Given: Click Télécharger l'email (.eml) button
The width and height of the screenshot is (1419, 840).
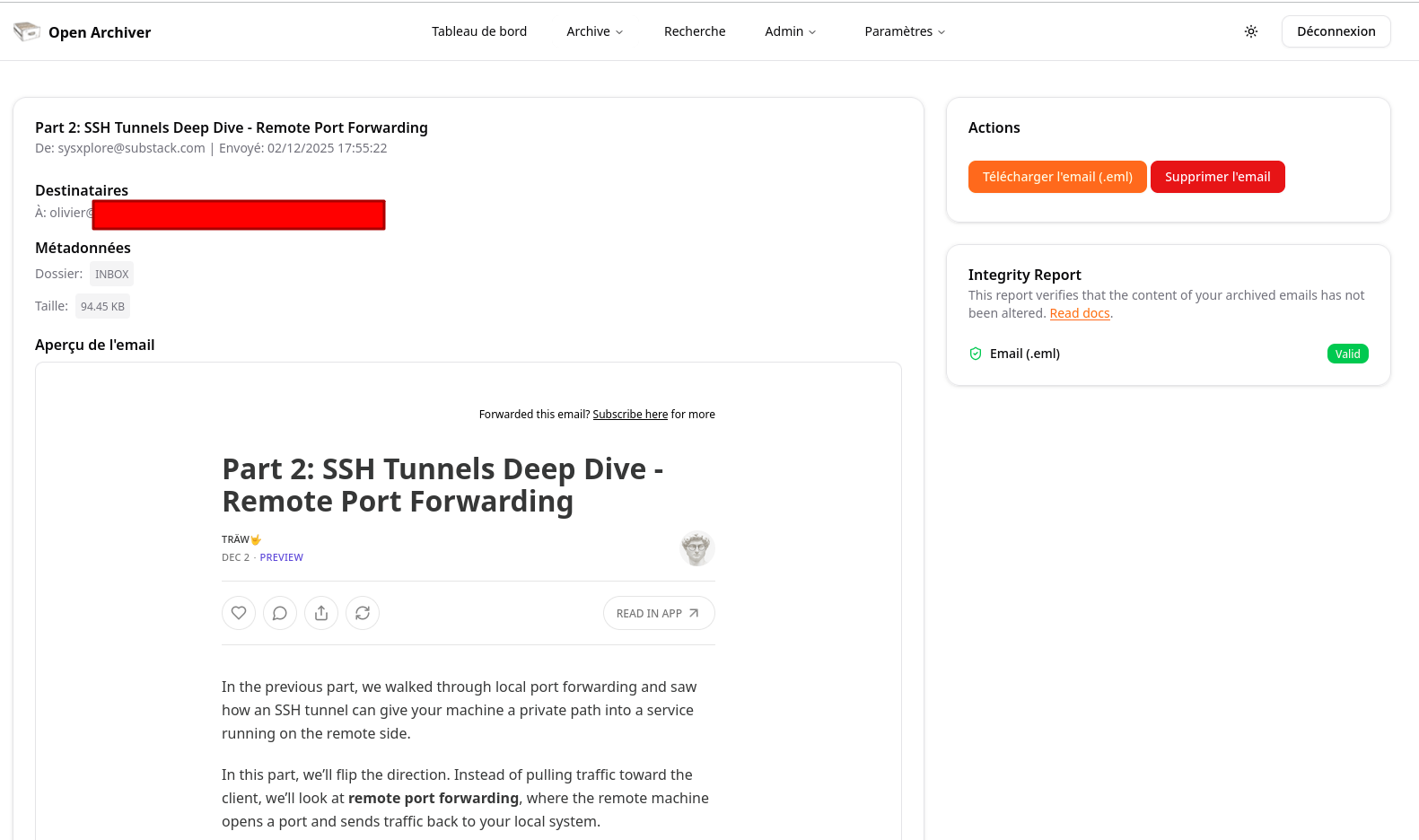Looking at the screenshot, I should point(1057,177).
